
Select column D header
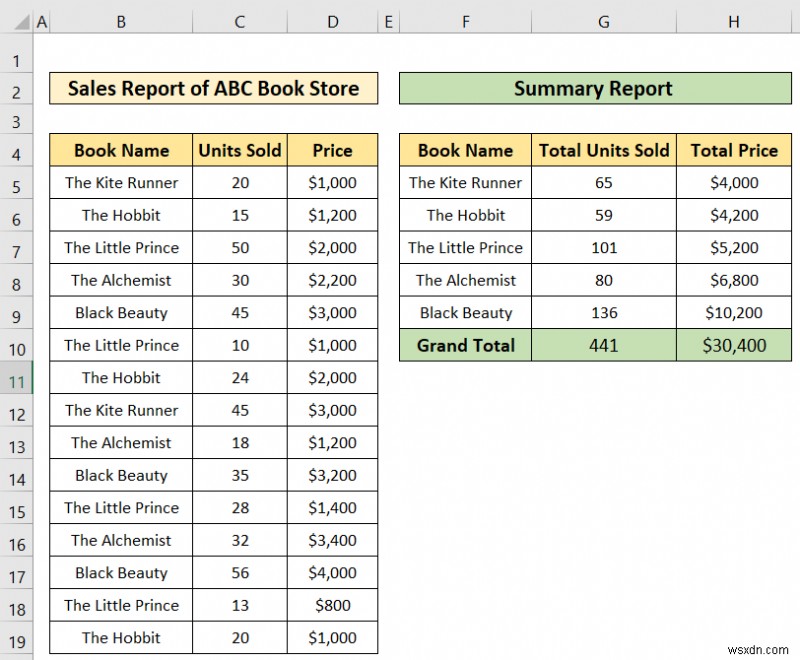[x=332, y=20]
